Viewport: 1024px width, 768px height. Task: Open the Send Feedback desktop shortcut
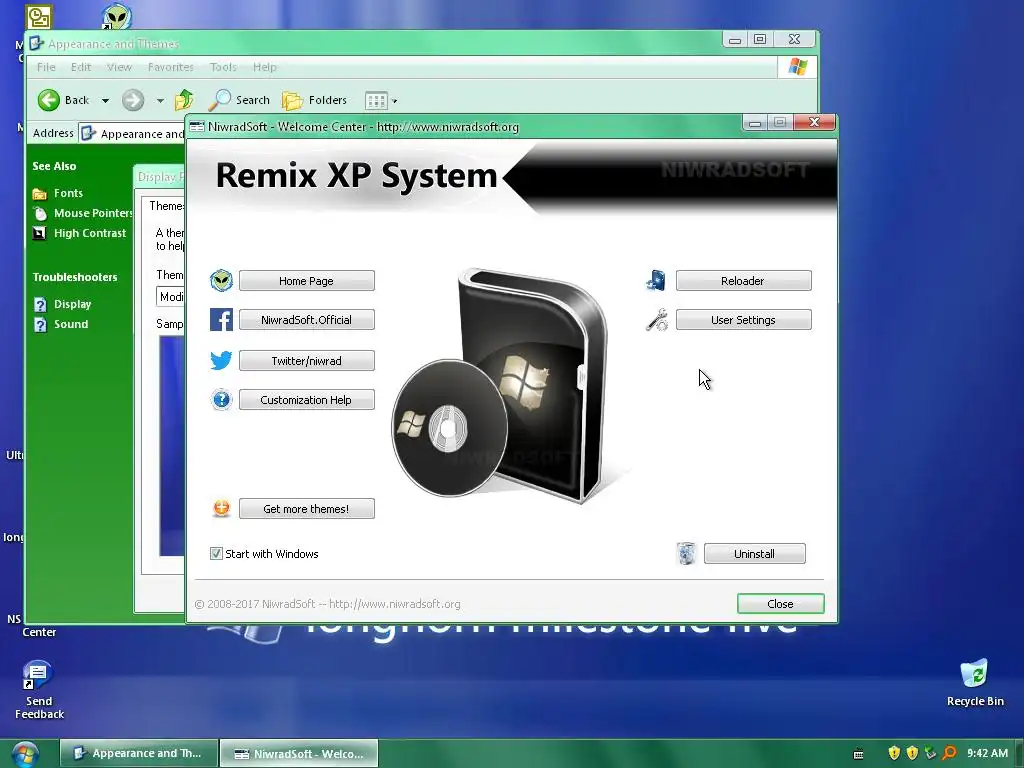click(x=39, y=690)
